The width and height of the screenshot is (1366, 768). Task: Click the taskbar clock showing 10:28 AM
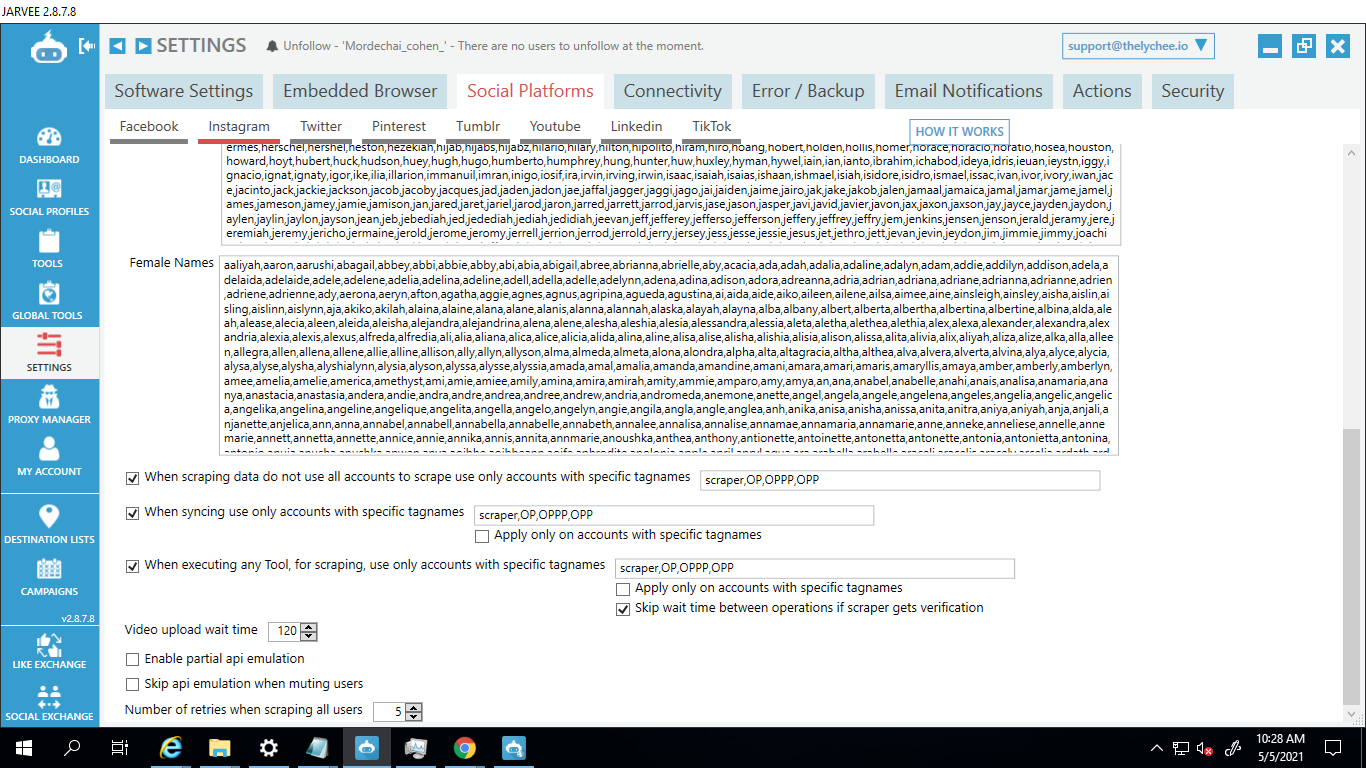click(1280, 747)
